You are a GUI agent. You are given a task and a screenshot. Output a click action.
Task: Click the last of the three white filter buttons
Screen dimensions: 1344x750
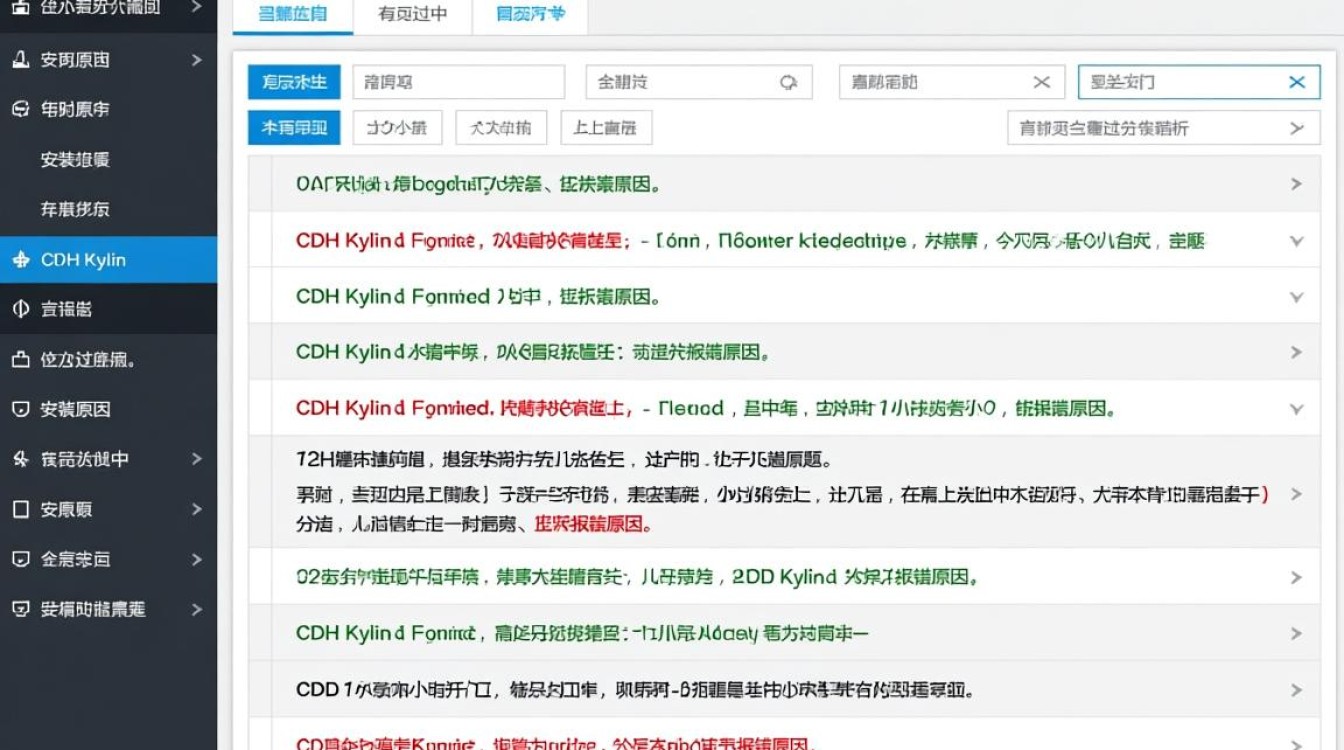606,128
